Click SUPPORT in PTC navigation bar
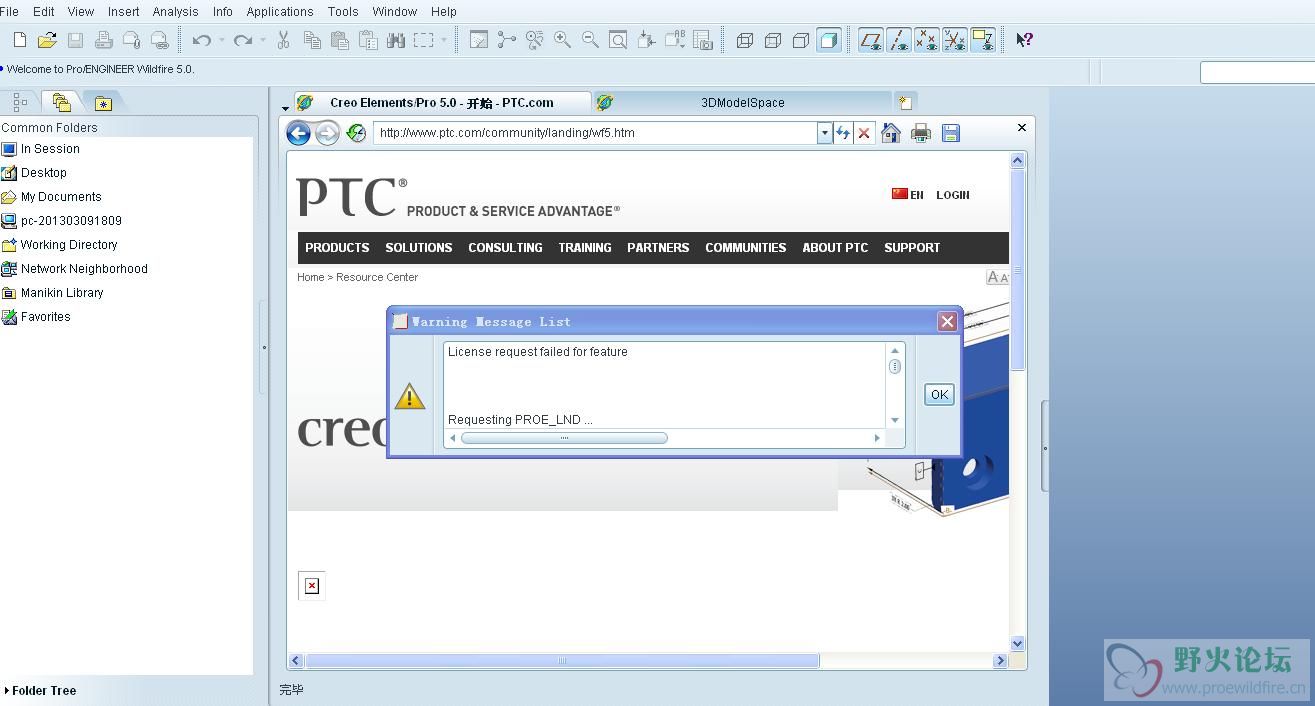The height and width of the screenshot is (706, 1315). 912,248
